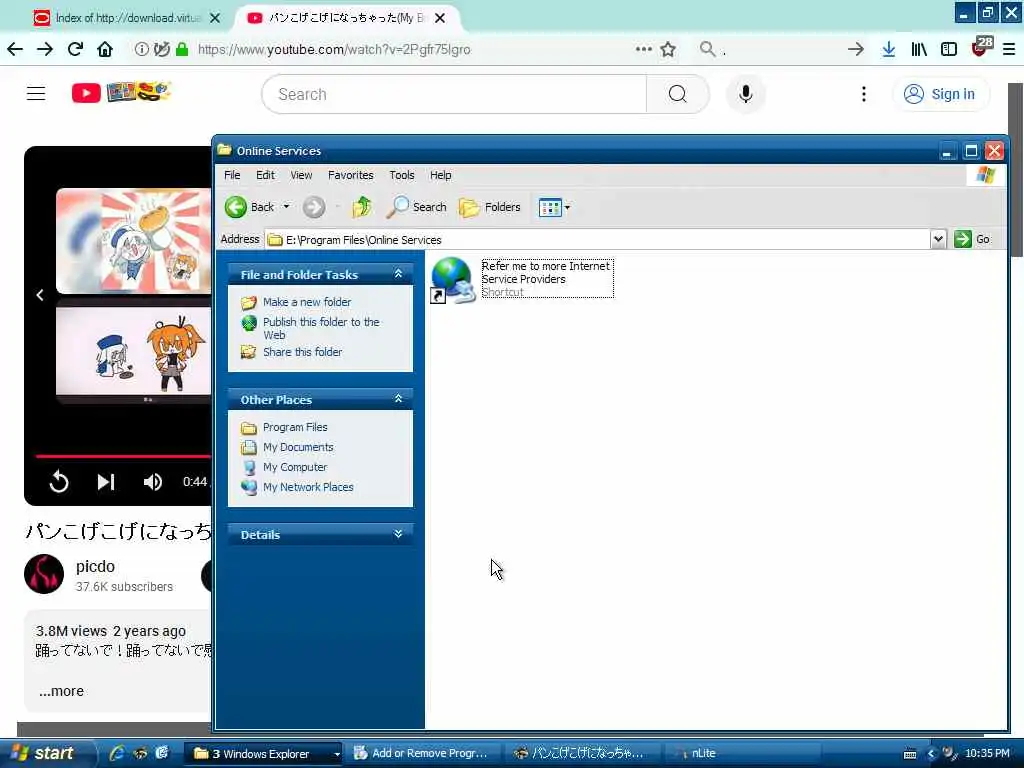Open the browser hamburger menu
This screenshot has height=768, width=1024.
(x=1008, y=49)
